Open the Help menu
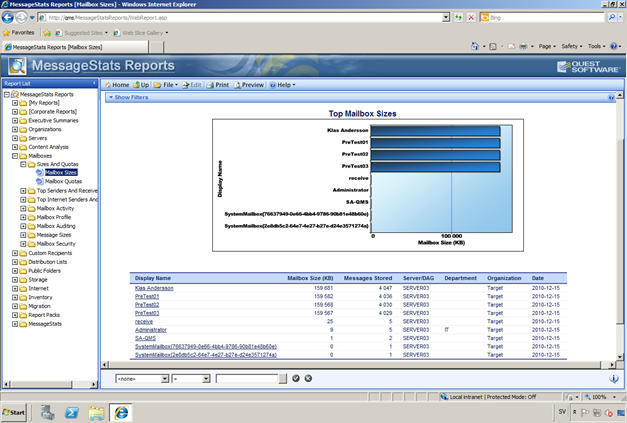The image size is (627, 423). [282, 85]
